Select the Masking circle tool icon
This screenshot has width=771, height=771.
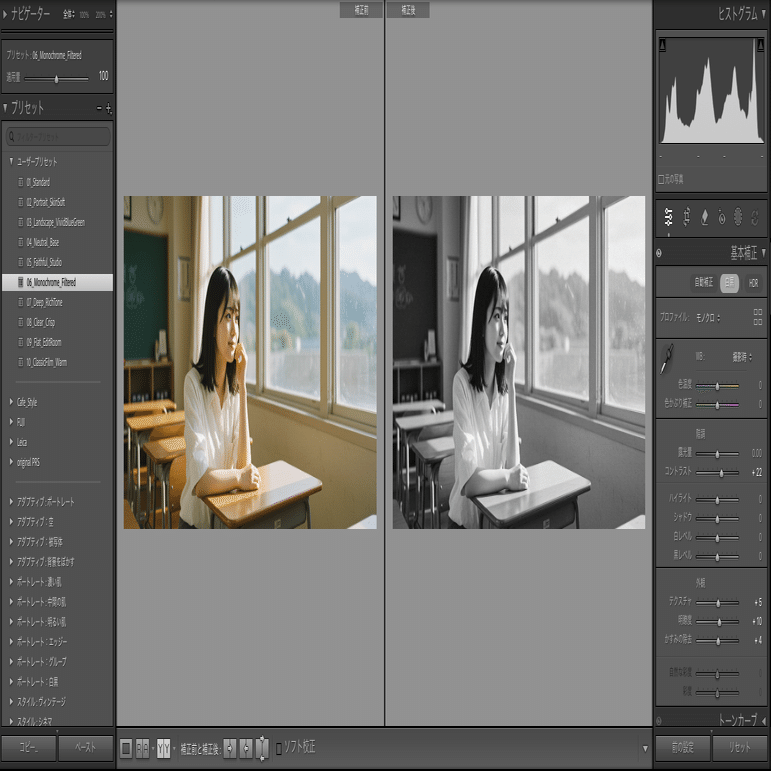738,217
